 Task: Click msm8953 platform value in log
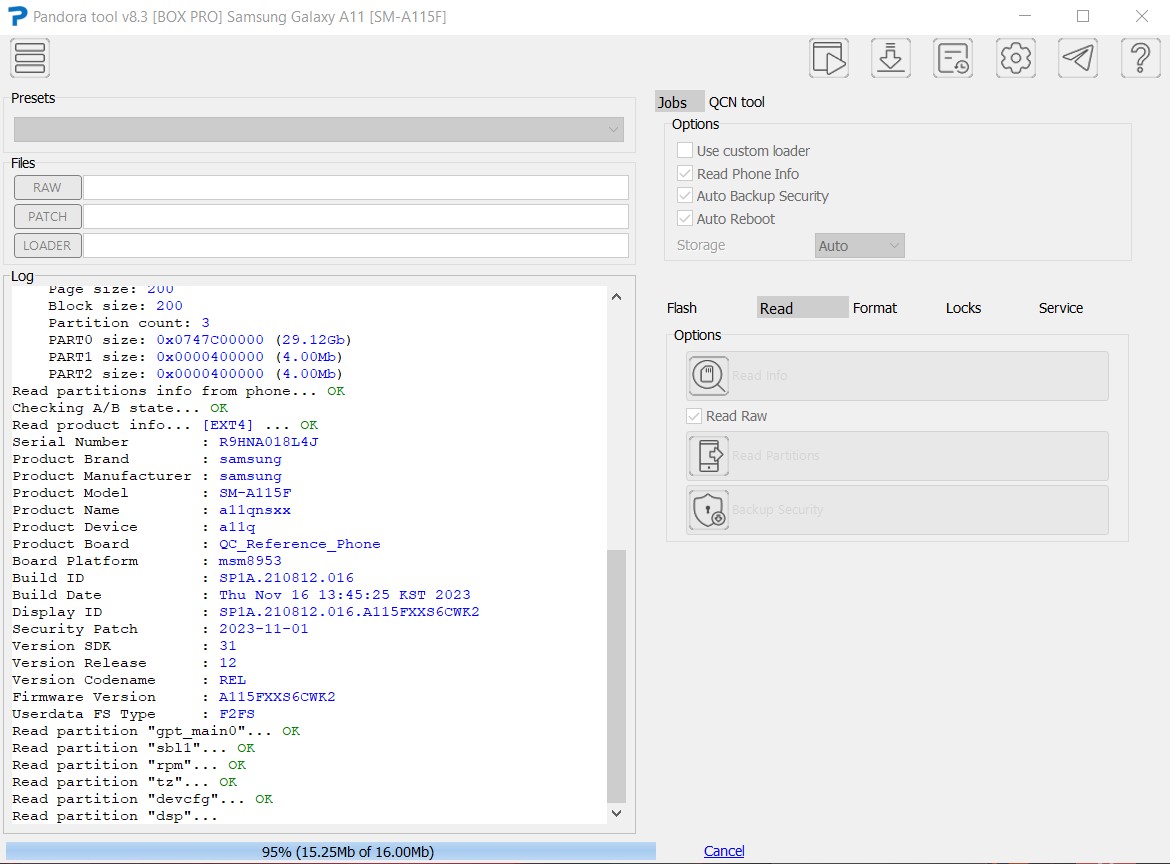click(x=250, y=560)
